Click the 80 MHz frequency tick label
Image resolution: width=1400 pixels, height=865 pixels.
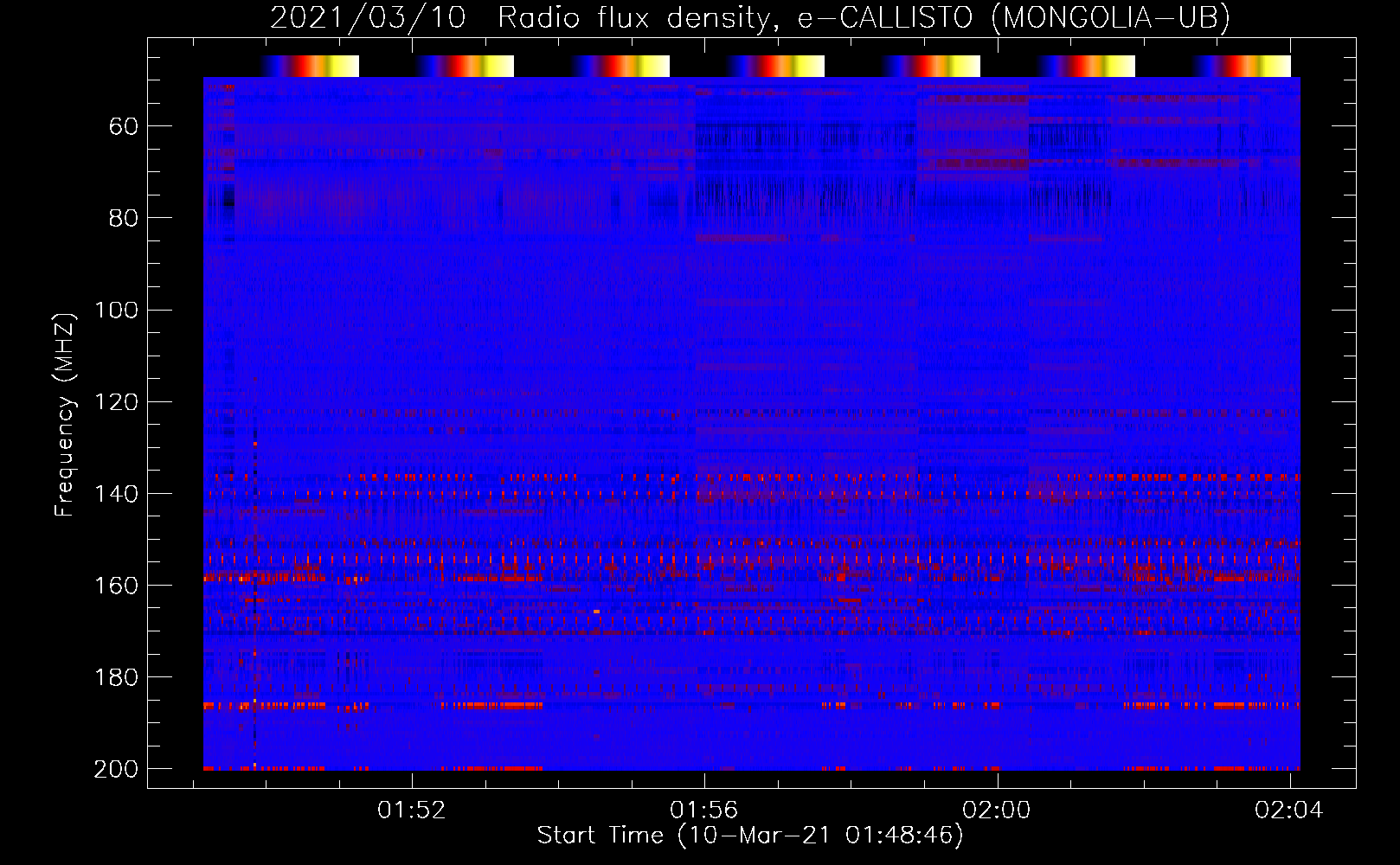124,218
